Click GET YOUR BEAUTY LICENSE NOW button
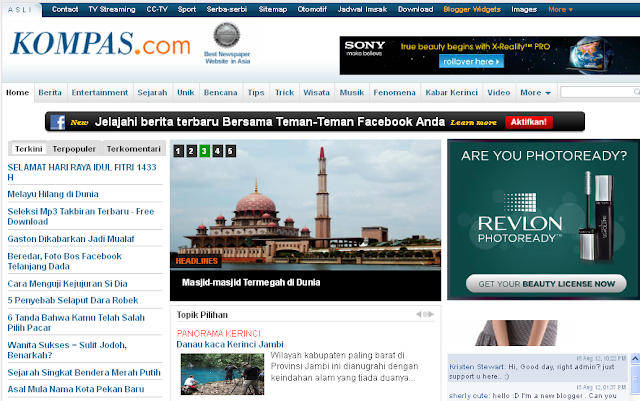This screenshot has height=401, width=640. pos(546,284)
